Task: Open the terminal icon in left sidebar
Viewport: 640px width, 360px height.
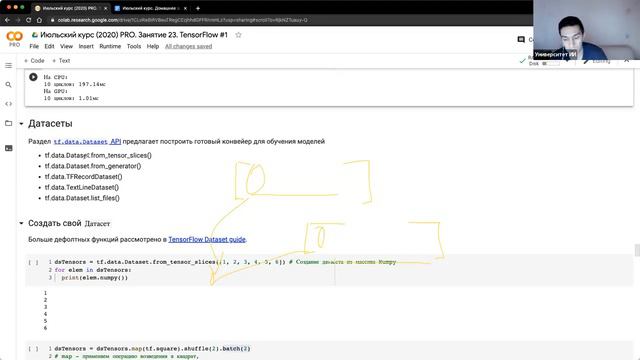Action: 8,148
